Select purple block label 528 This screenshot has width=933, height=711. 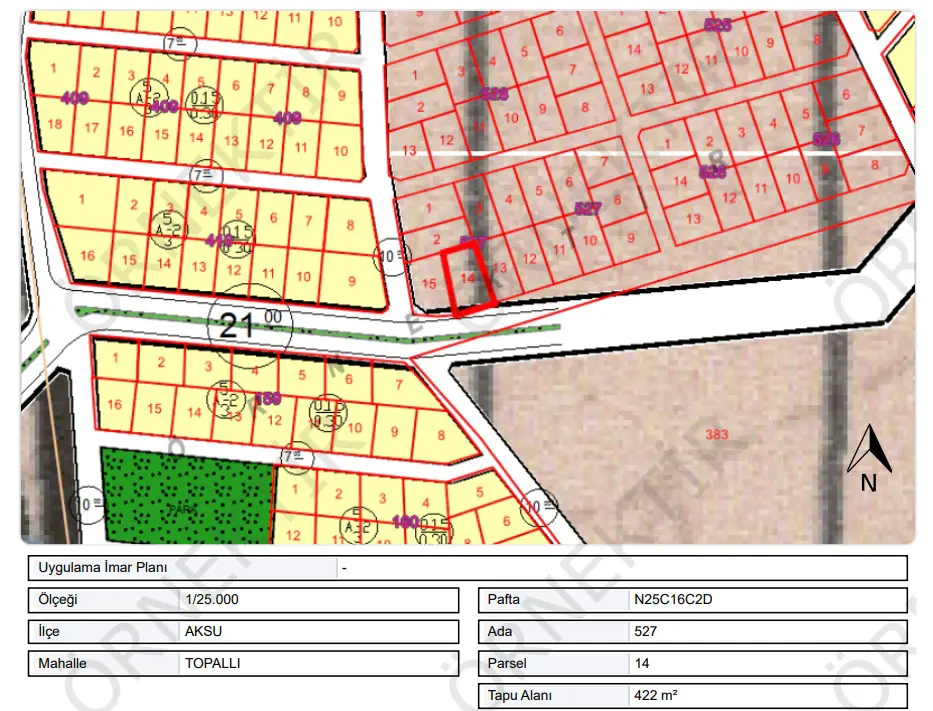[494, 94]
